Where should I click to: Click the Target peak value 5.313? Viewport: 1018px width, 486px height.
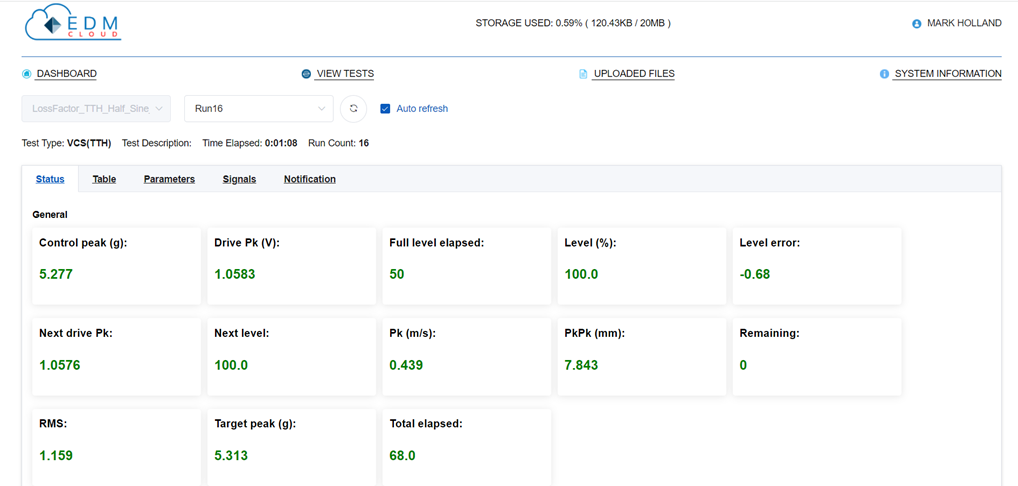[x=231, y=456]
